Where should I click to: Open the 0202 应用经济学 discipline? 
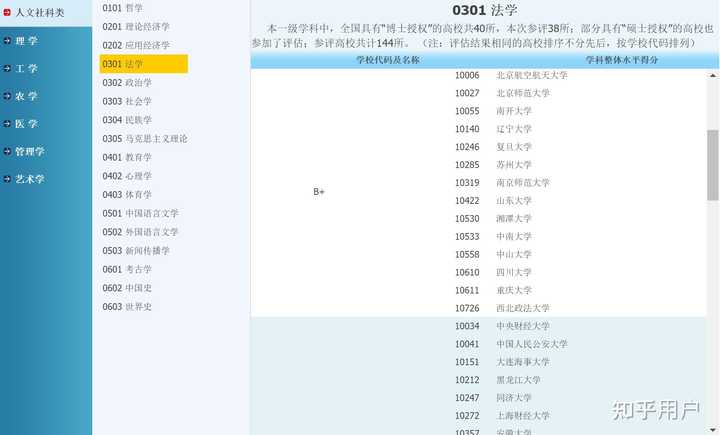136,45
